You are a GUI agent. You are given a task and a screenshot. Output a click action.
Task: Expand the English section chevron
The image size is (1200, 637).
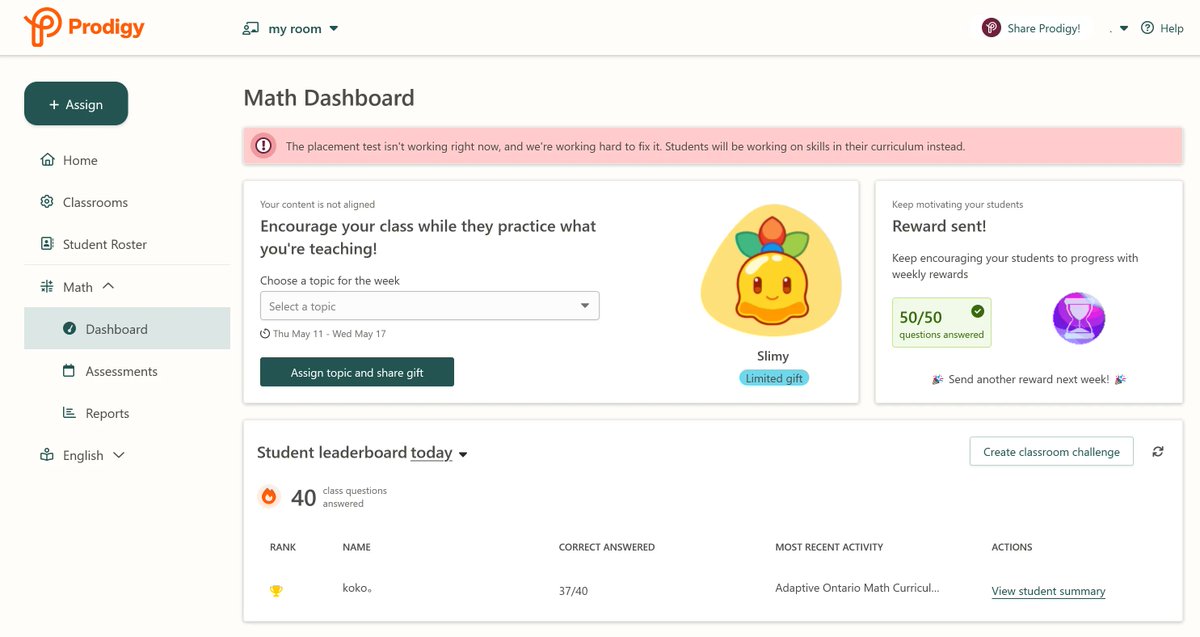tap(119, 455)
